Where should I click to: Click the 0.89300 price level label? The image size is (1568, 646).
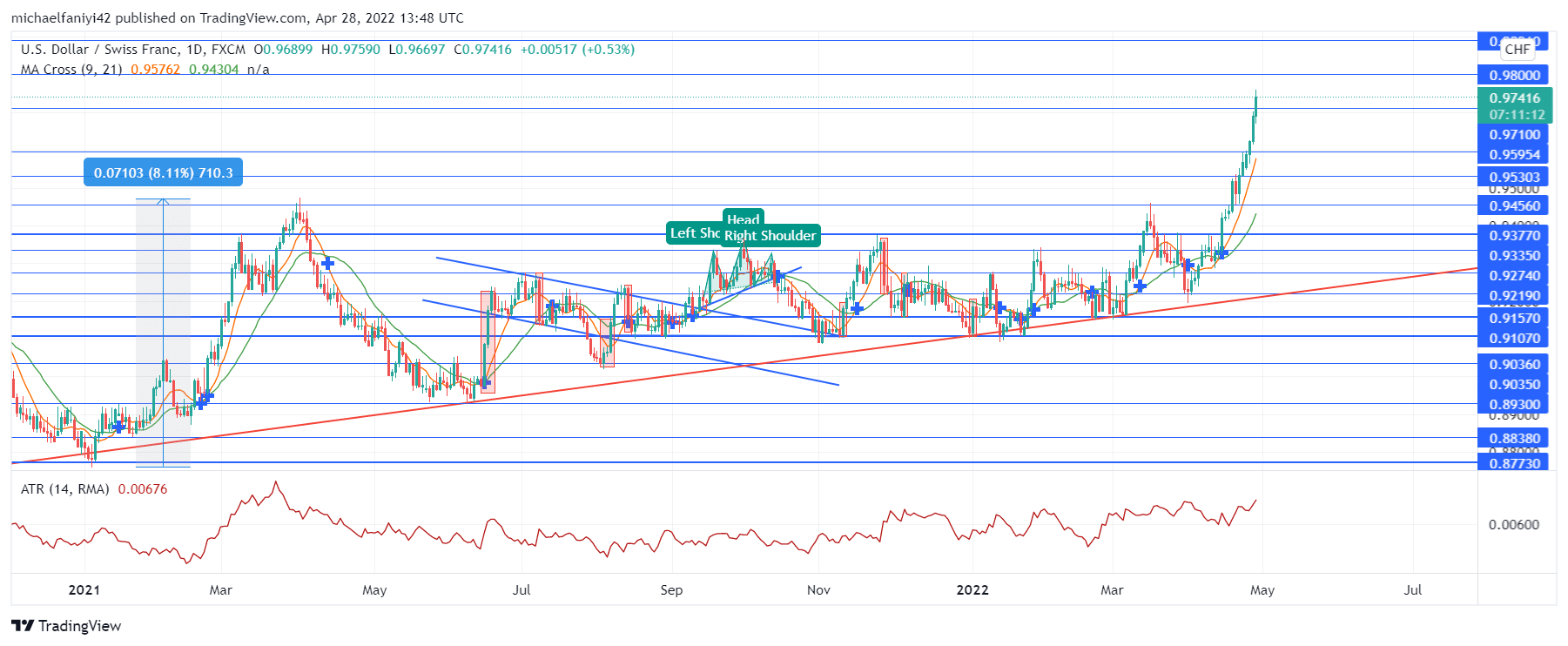[1515, 404]
